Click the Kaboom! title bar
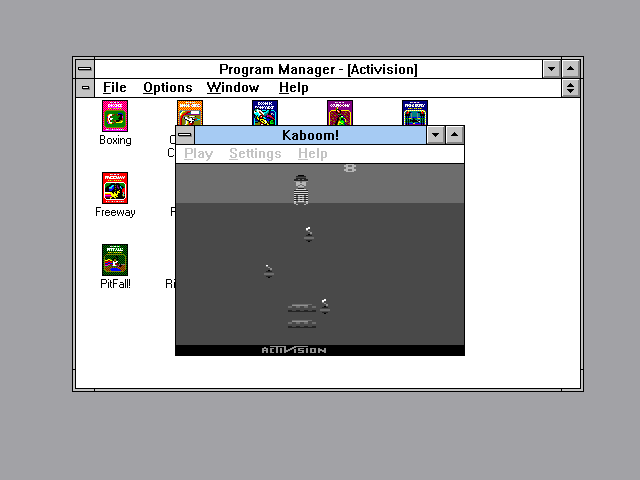 coord(310,135)
